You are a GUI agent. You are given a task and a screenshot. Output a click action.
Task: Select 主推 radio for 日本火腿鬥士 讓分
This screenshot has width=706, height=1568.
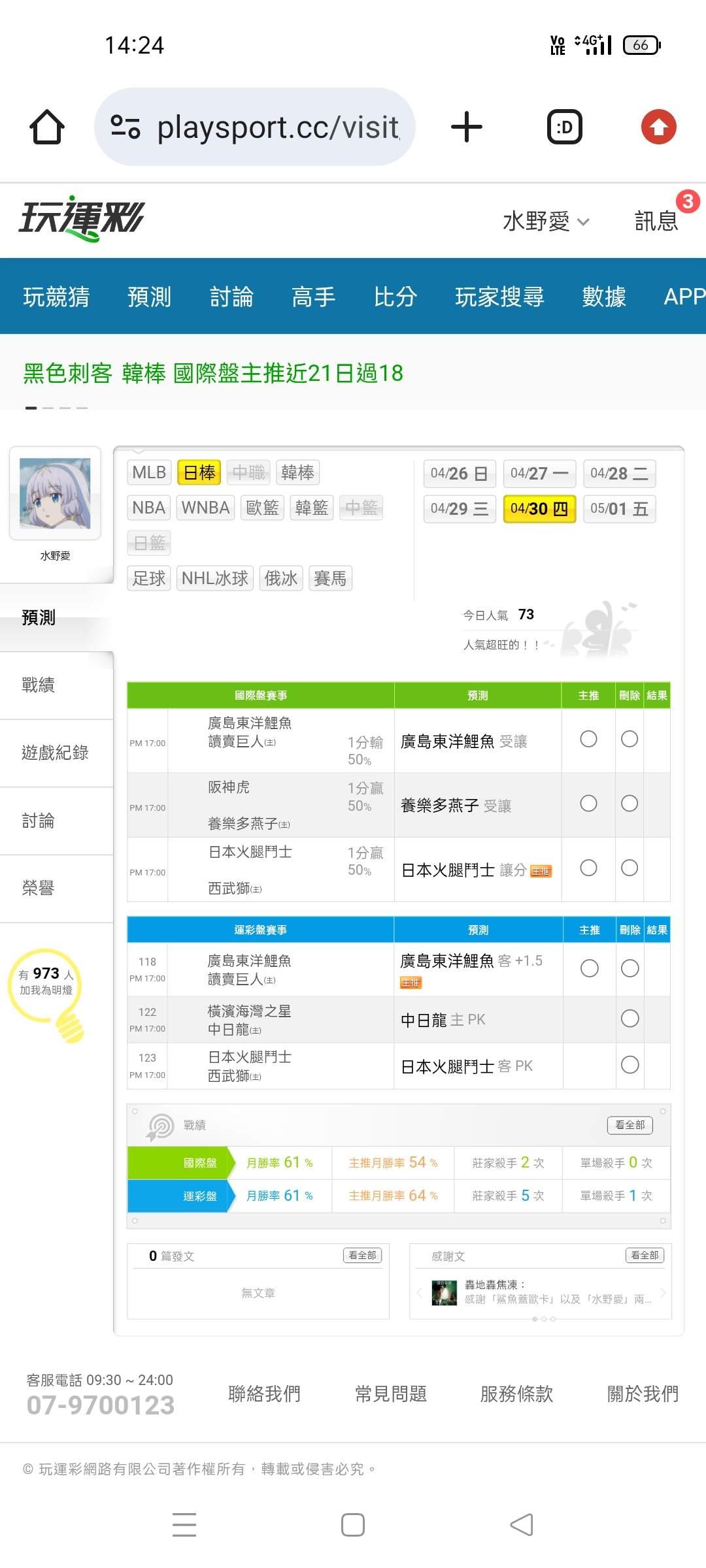(588, 868)
